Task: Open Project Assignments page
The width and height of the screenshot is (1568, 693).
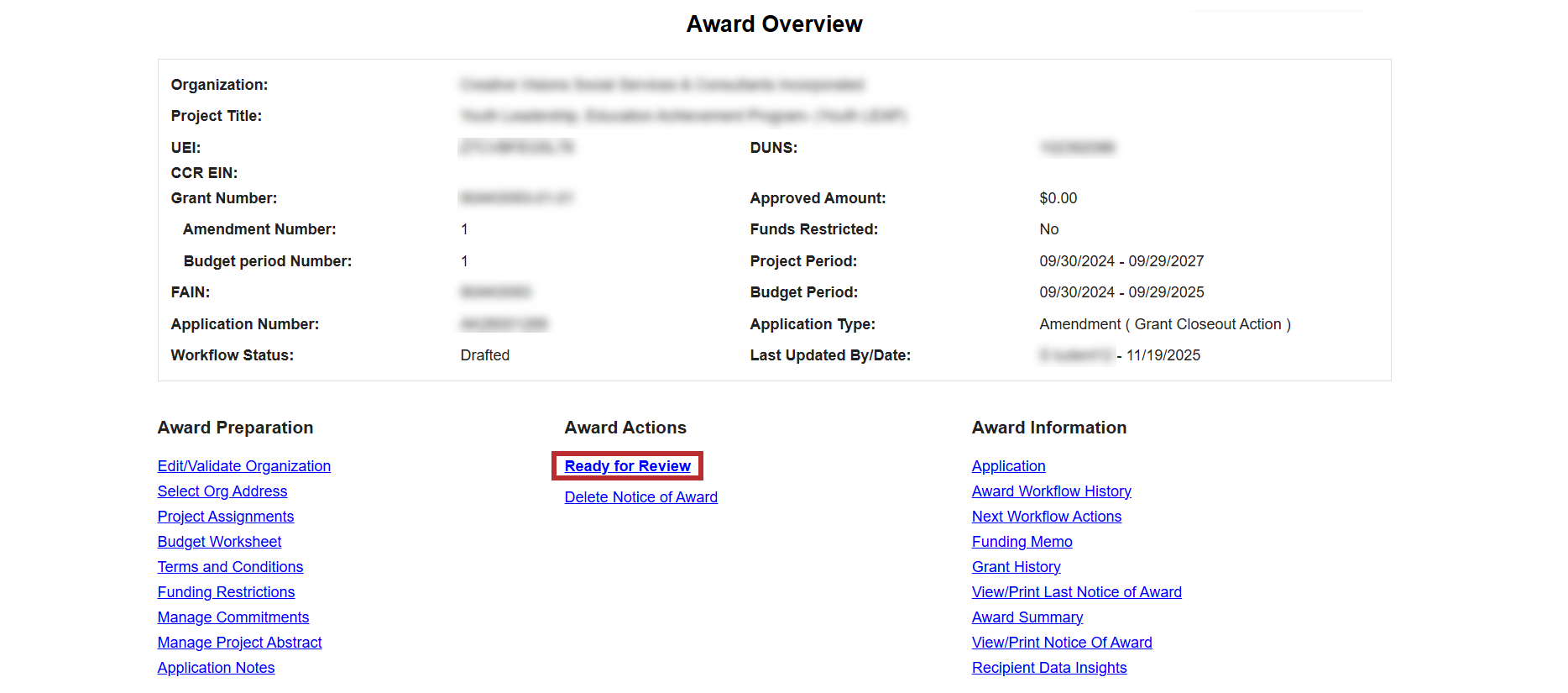Action: click(x=225, y=517)
